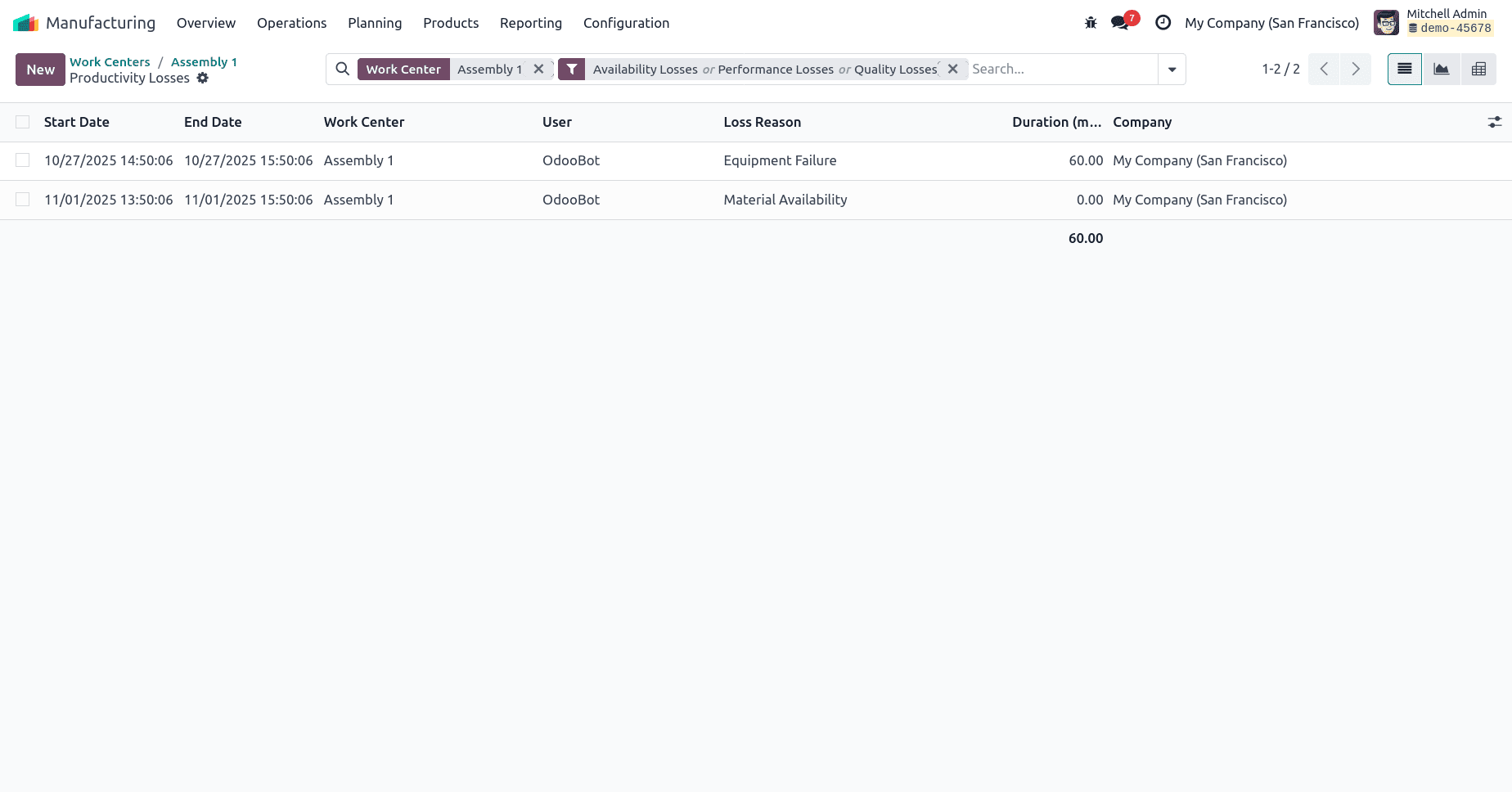1512x792 pixels.
Task: Open the activities clock icon
Action: pos(1163,23)
